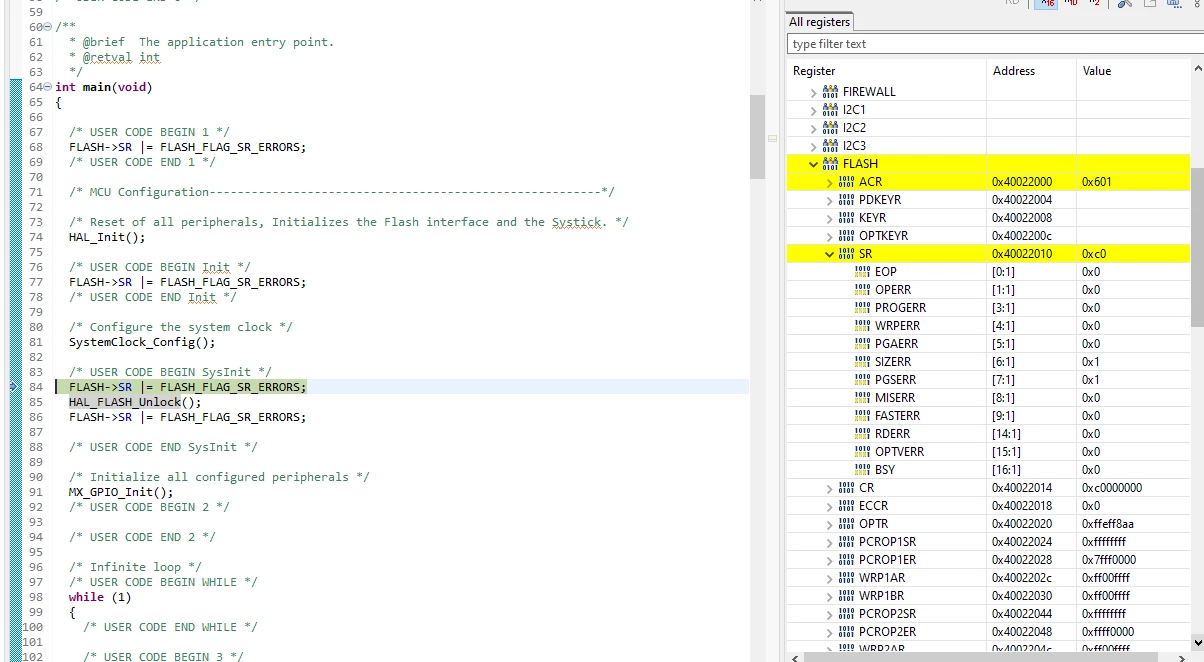
Task: Fold the main function at line 64
Action: pyautogui.click(x=47, y=87)
